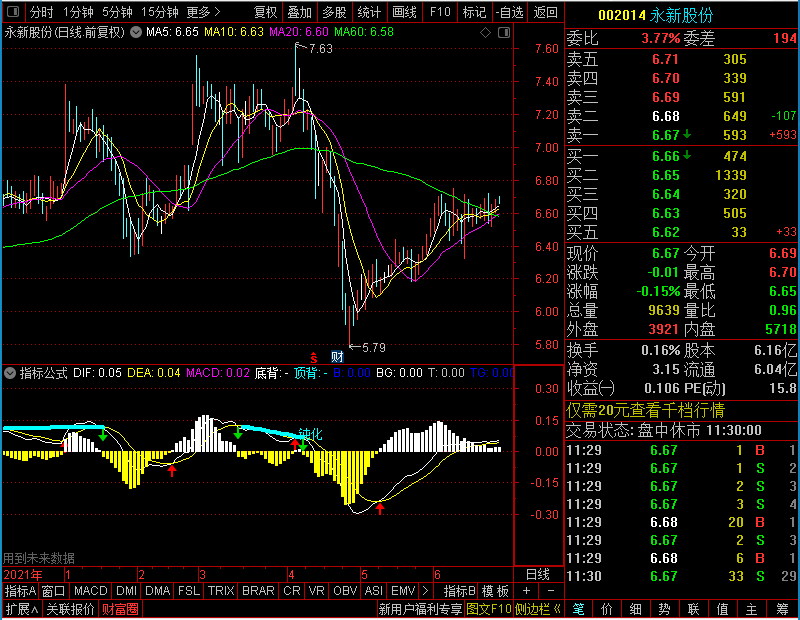The image size is (800, 620).
Task: Open 图文F10 page
Action: [x=488, y=609]
